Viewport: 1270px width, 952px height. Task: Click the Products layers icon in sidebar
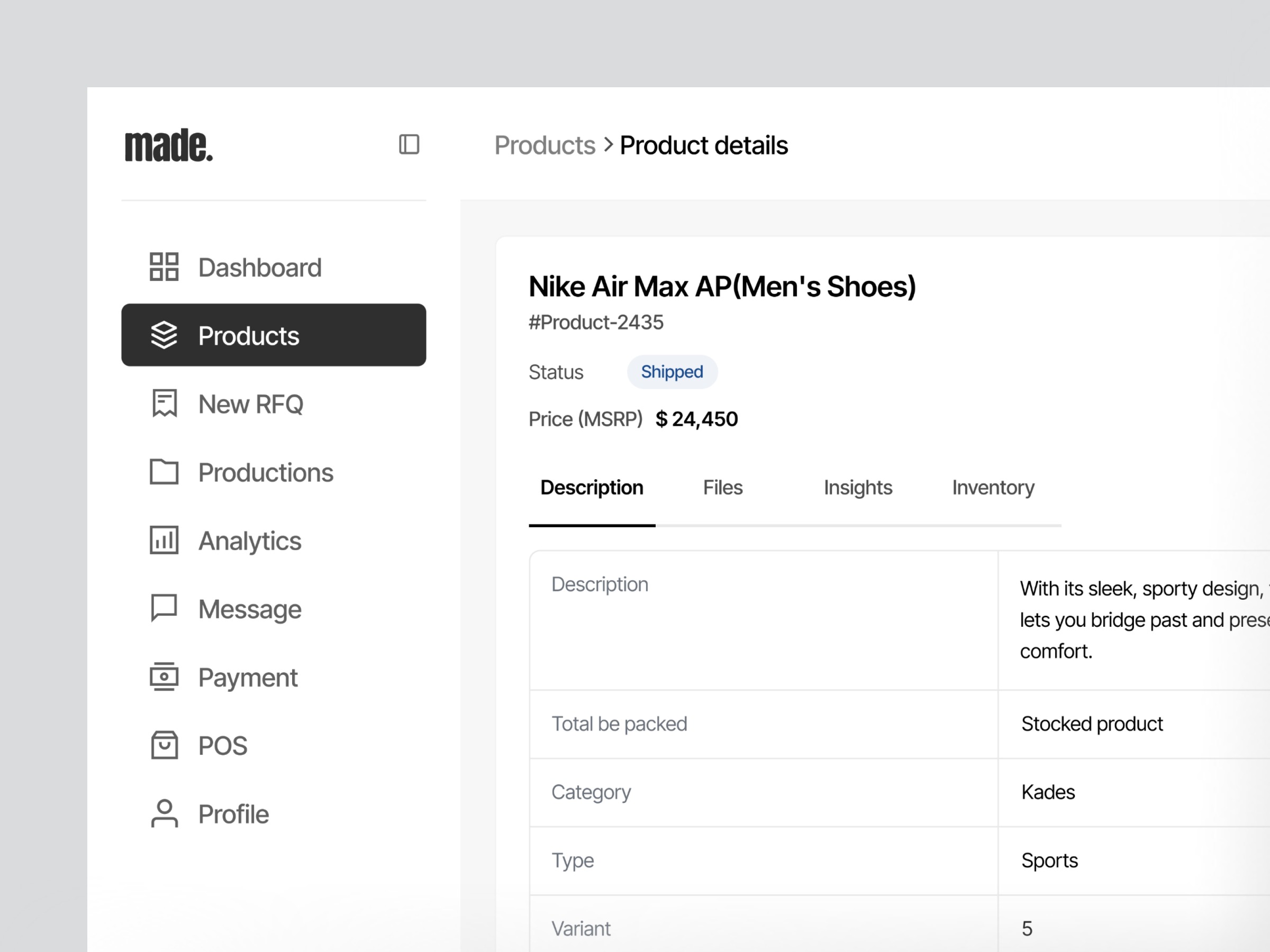pos(164,336)
